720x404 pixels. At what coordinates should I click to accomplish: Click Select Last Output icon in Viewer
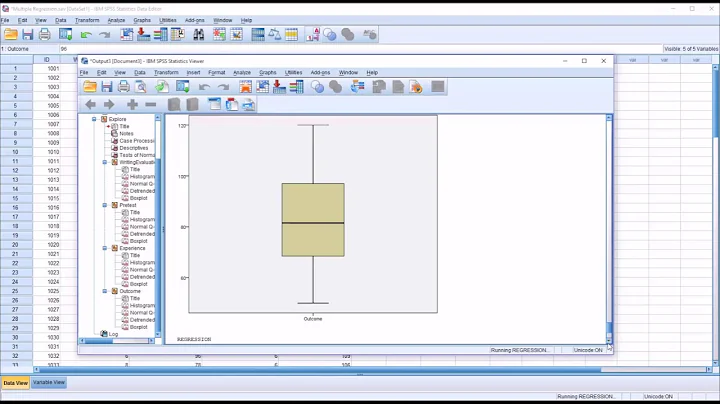[x=357, y=87]
